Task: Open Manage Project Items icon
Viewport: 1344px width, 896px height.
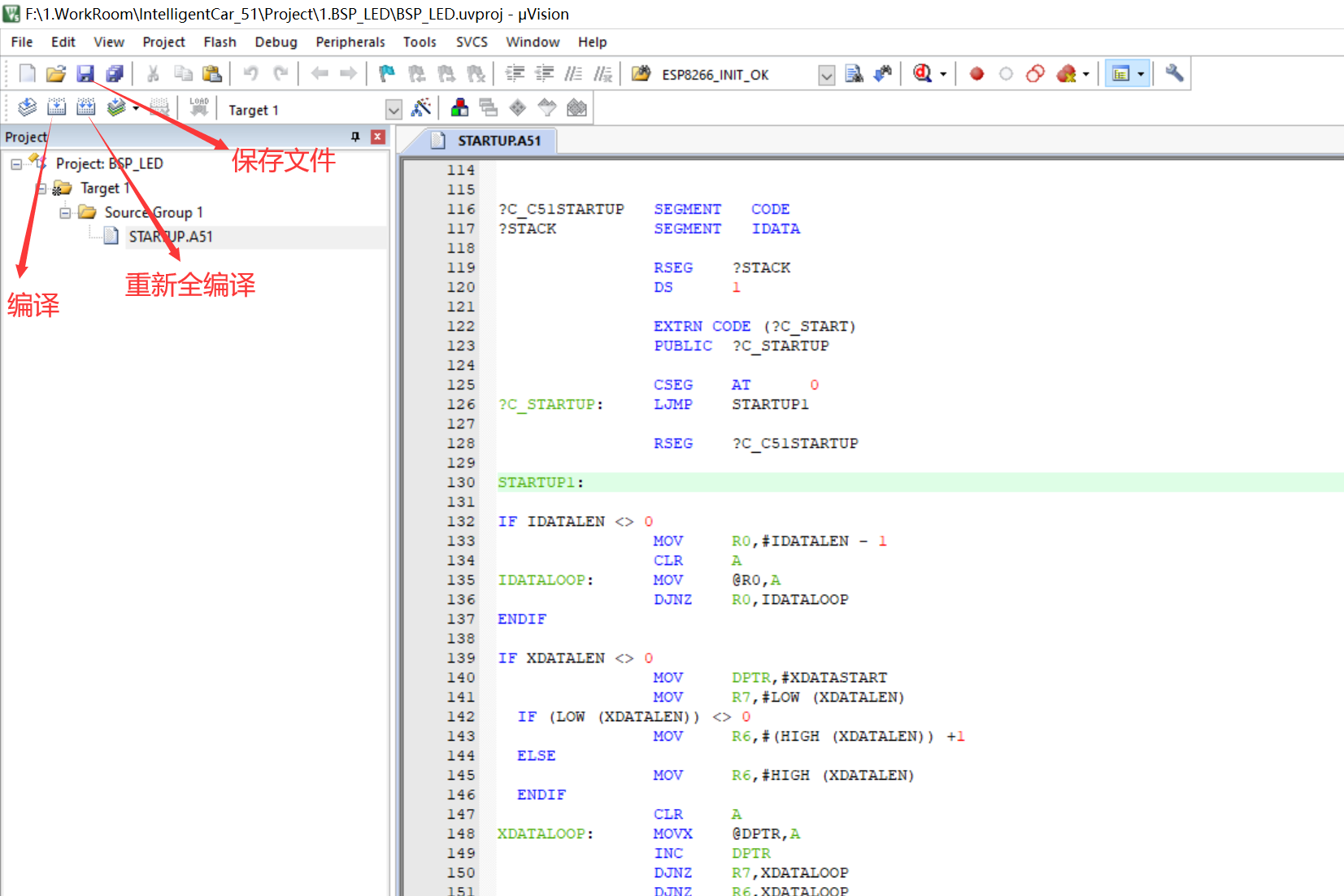Action: tap(459, 107)
